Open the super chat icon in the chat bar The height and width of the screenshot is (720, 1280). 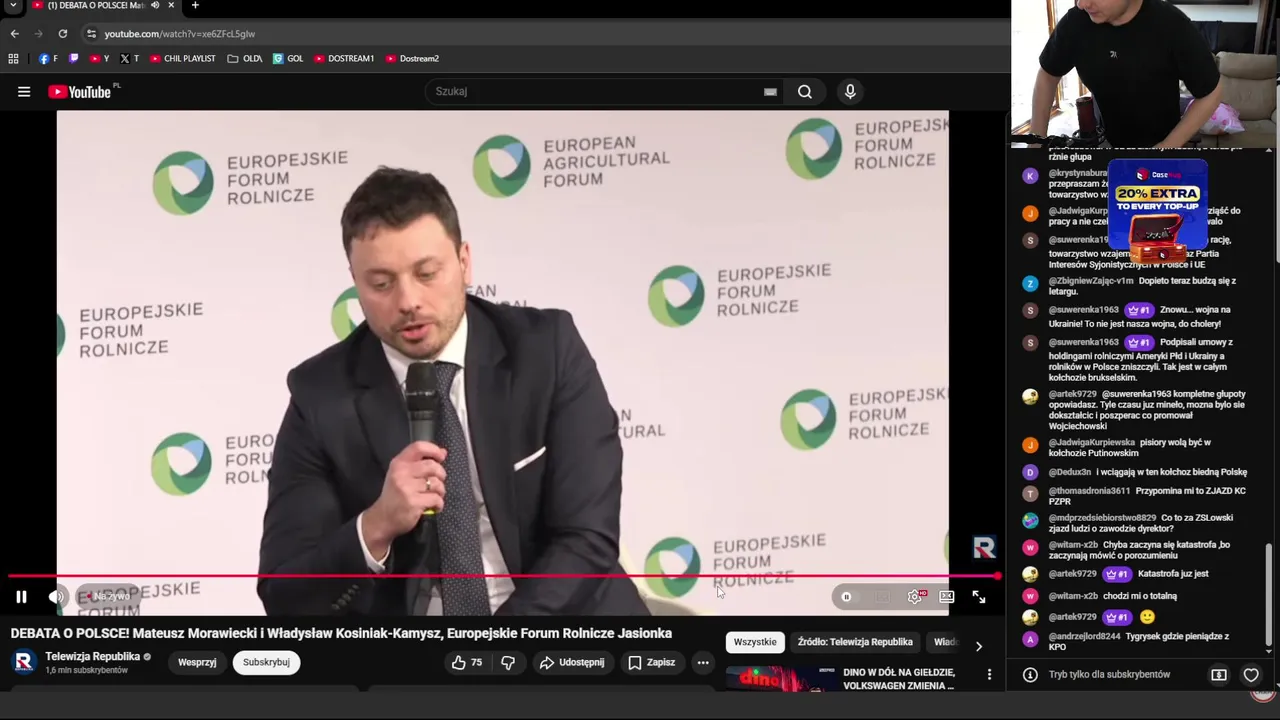[1219, 675]
